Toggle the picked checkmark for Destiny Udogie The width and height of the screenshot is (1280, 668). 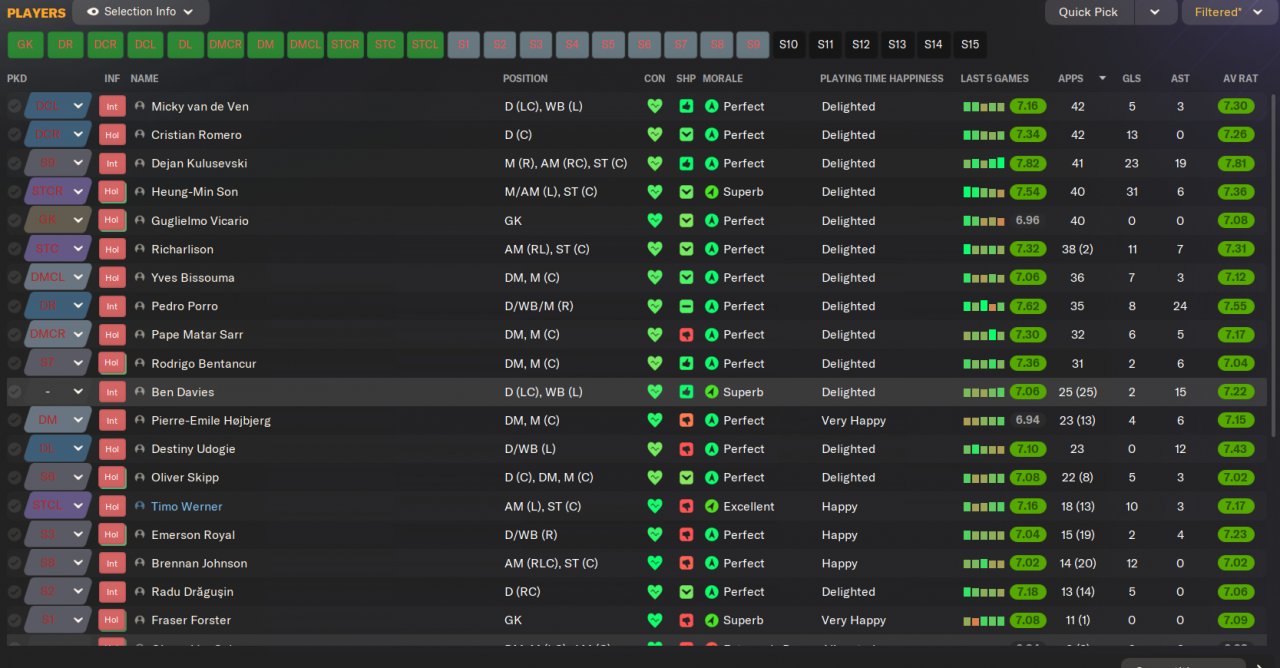(x=14, y=449)
